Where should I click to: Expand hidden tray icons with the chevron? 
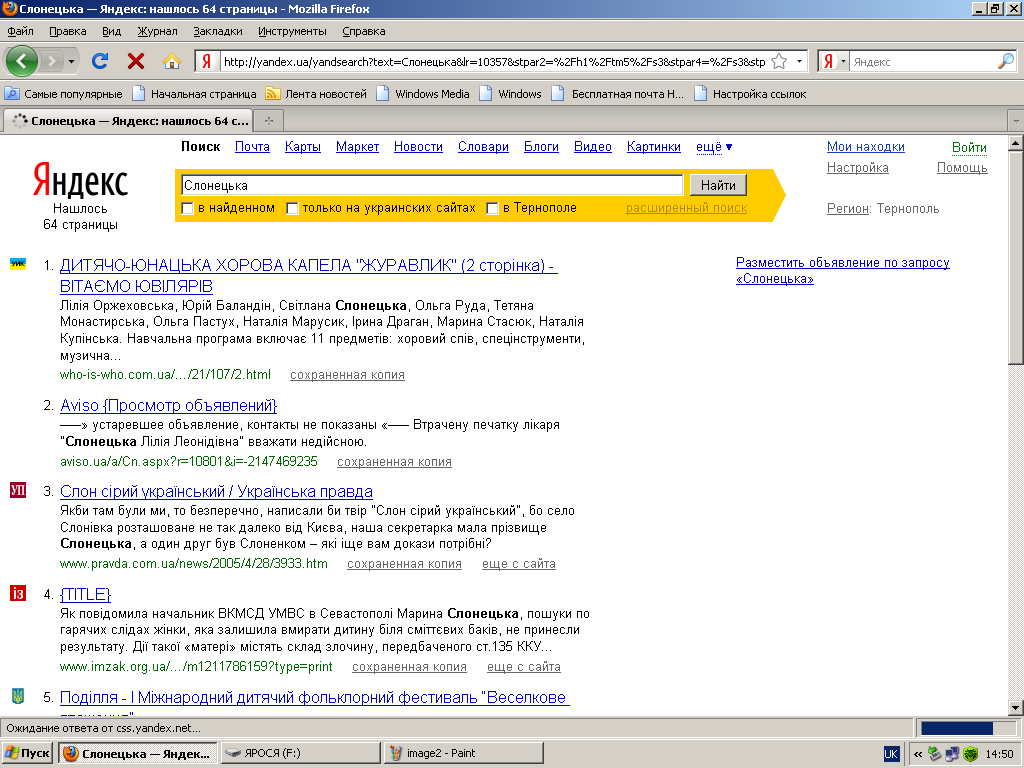[x=918, y=754]
